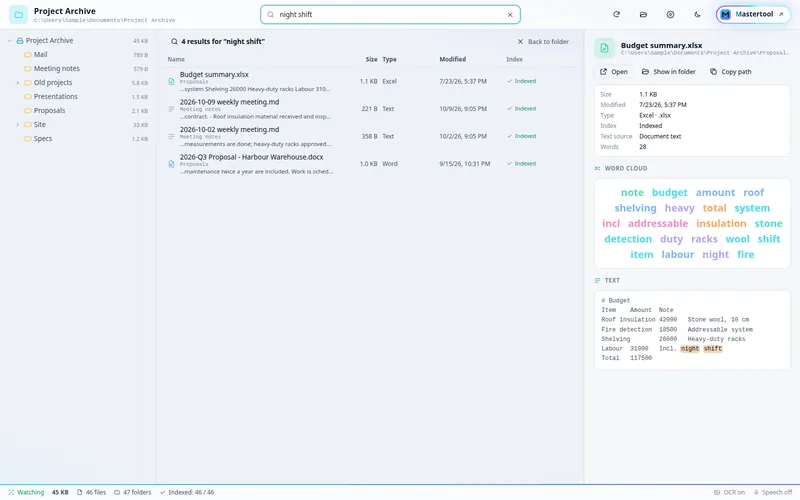Clear the search with the X icon
800x500 pixels.
tap(510, 15)
